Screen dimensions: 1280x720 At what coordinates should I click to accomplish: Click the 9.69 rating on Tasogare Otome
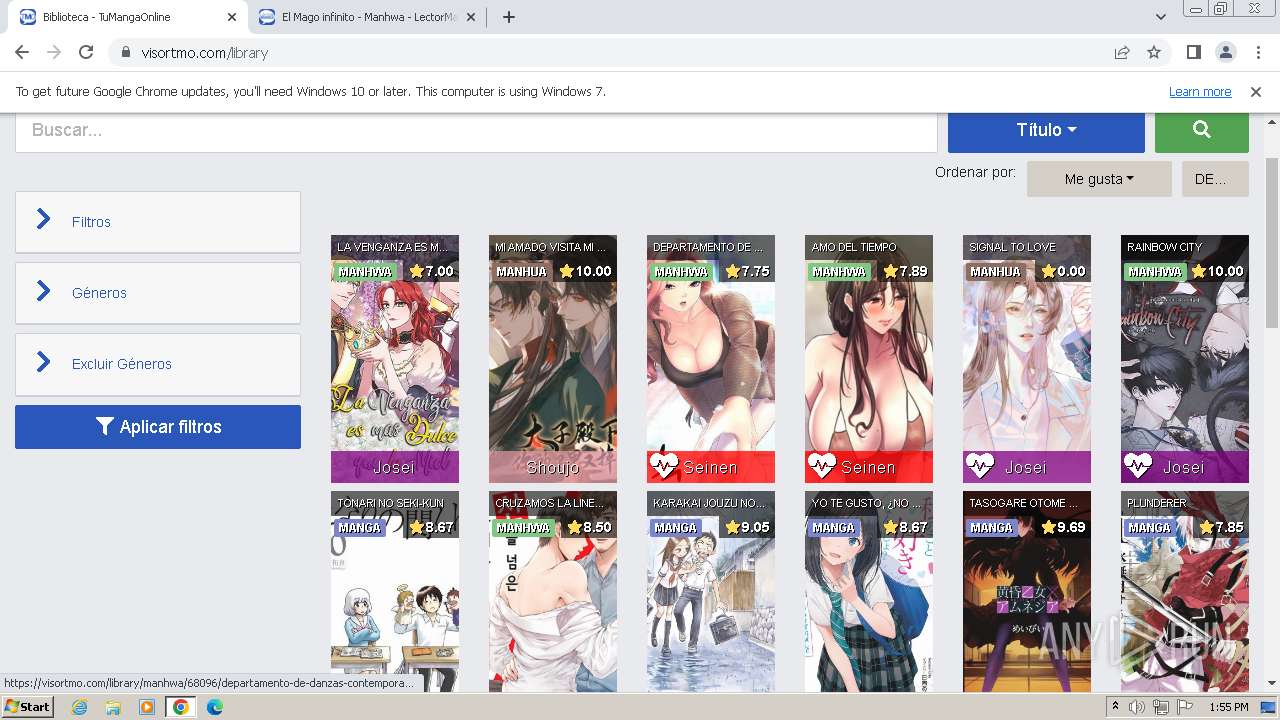click(1061, 527)
